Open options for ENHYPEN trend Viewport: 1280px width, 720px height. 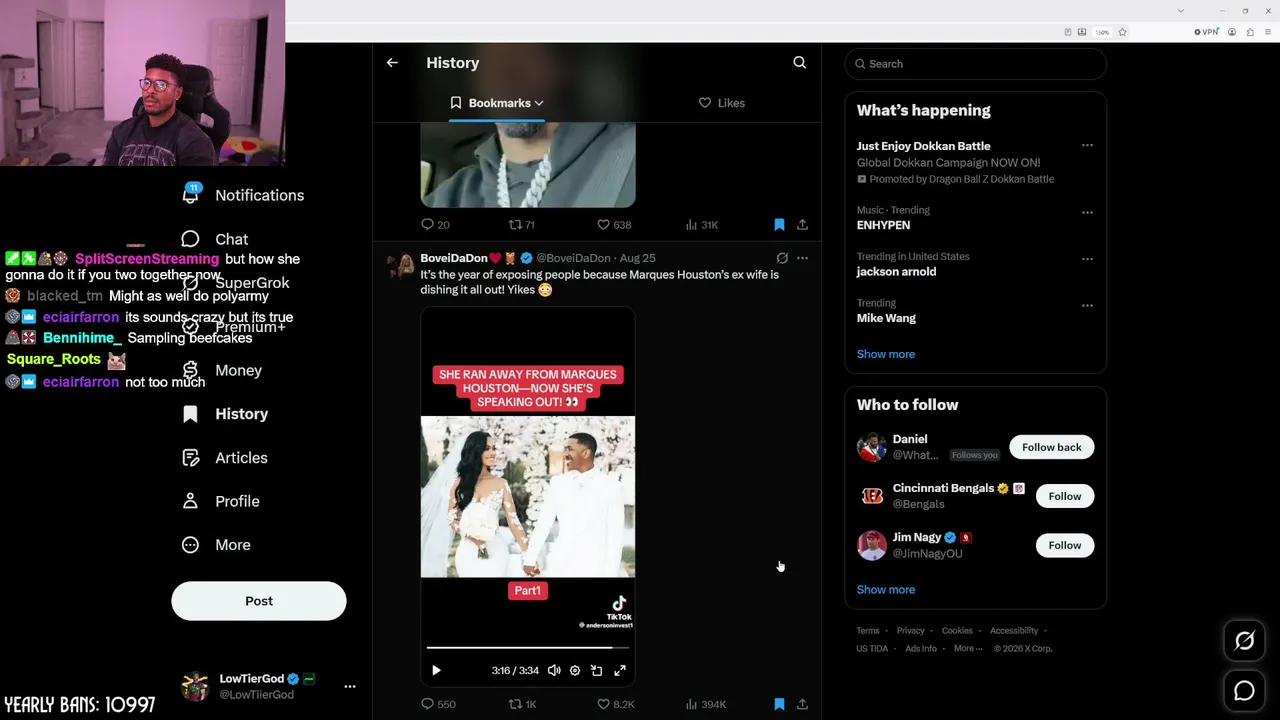pos(1087,212)
